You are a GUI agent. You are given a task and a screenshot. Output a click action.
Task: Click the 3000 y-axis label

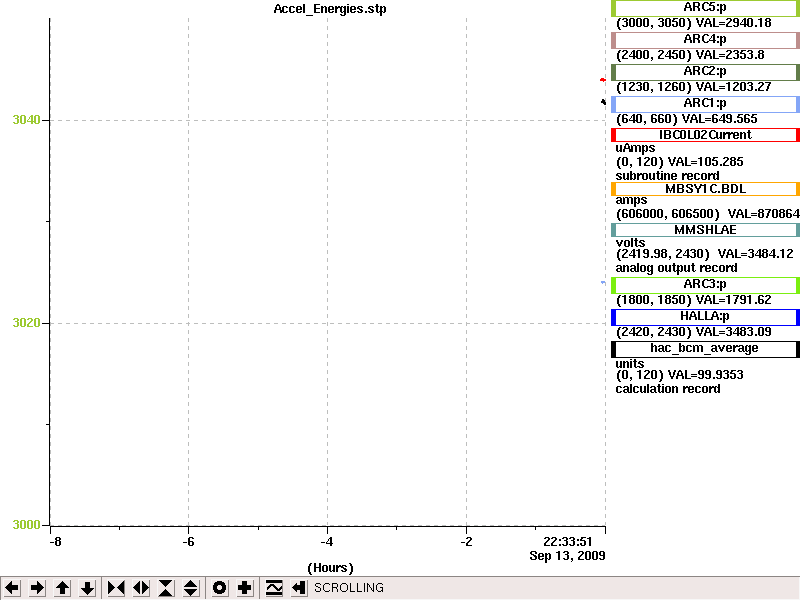[x=26, y=525]
